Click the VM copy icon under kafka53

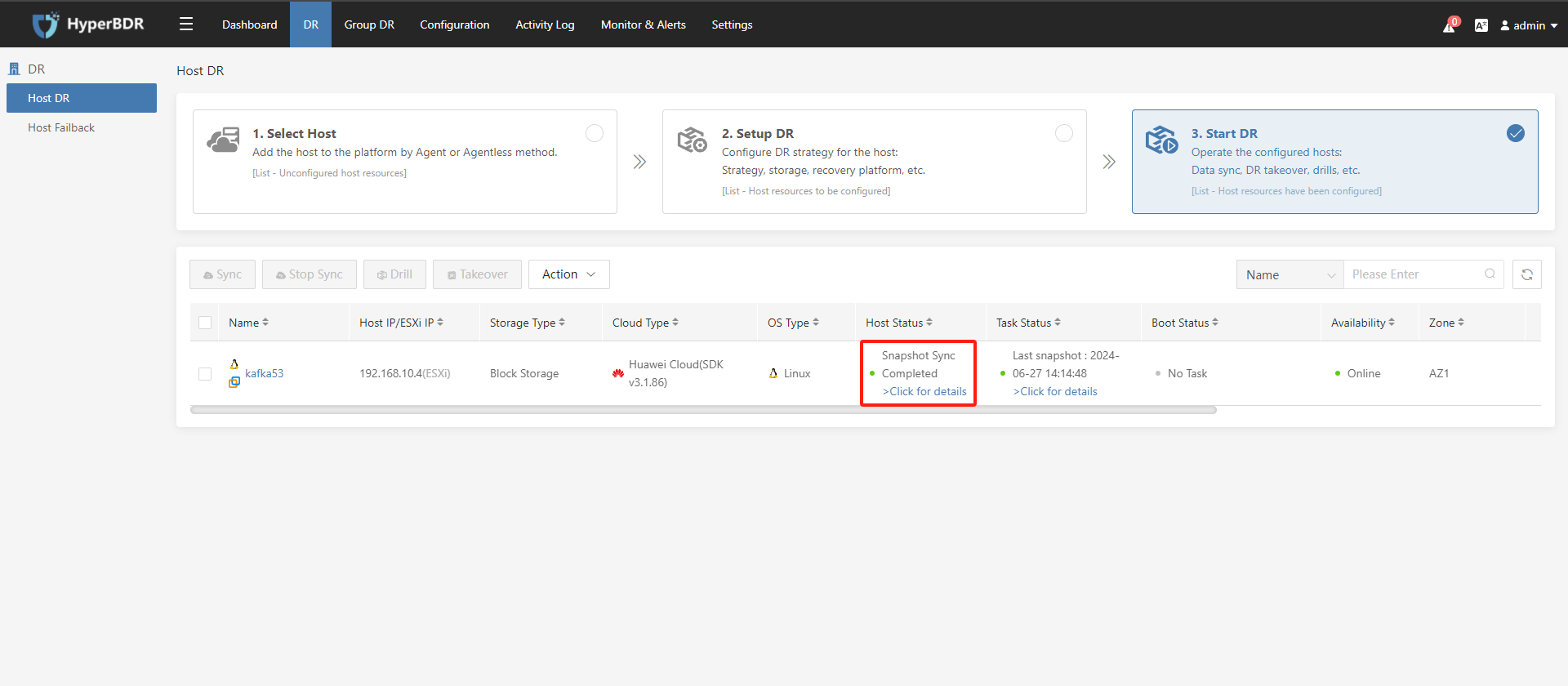coord(234,382)
